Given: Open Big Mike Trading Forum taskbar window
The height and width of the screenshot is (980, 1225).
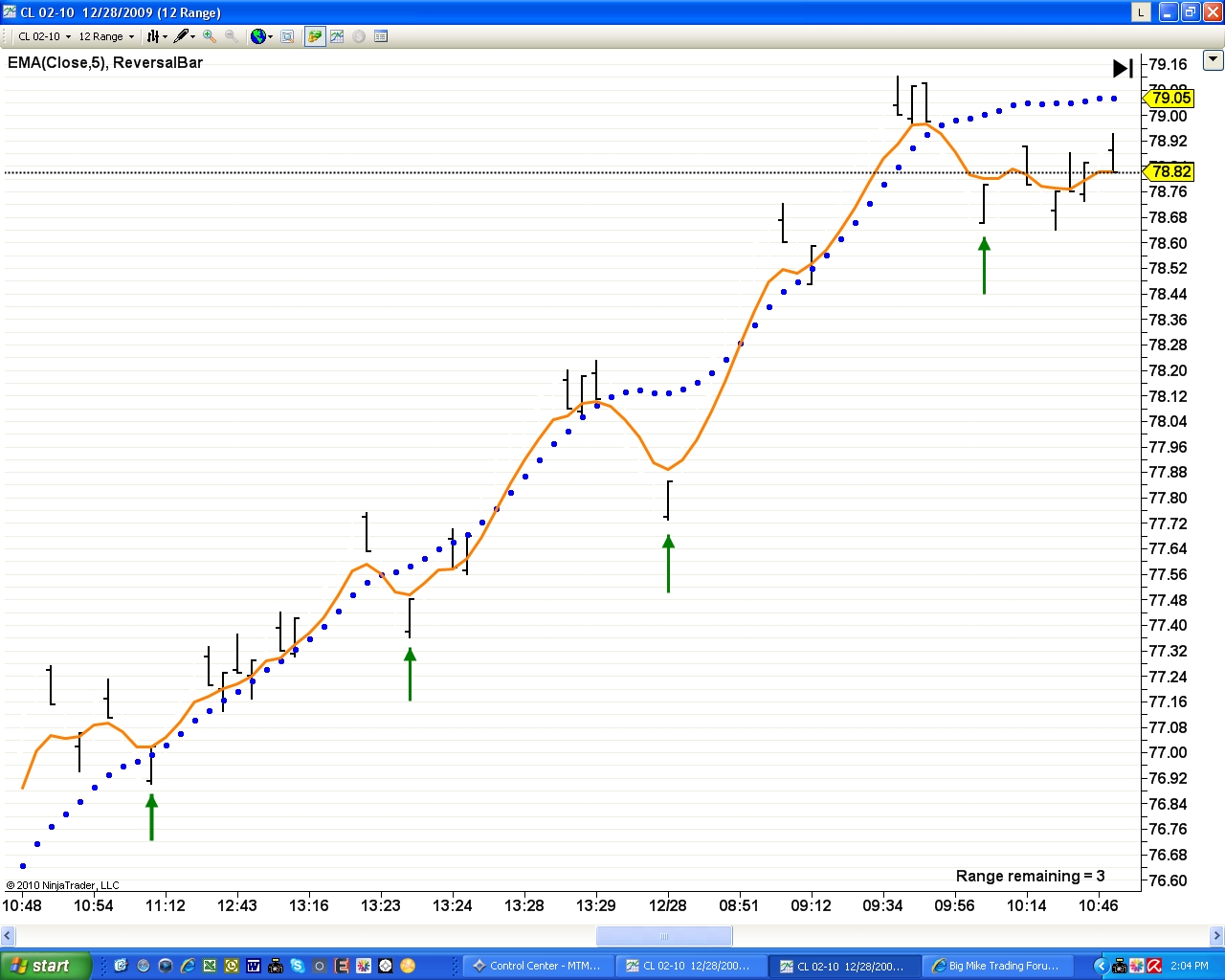Looking at the screenshot, I should click(998, 966).
